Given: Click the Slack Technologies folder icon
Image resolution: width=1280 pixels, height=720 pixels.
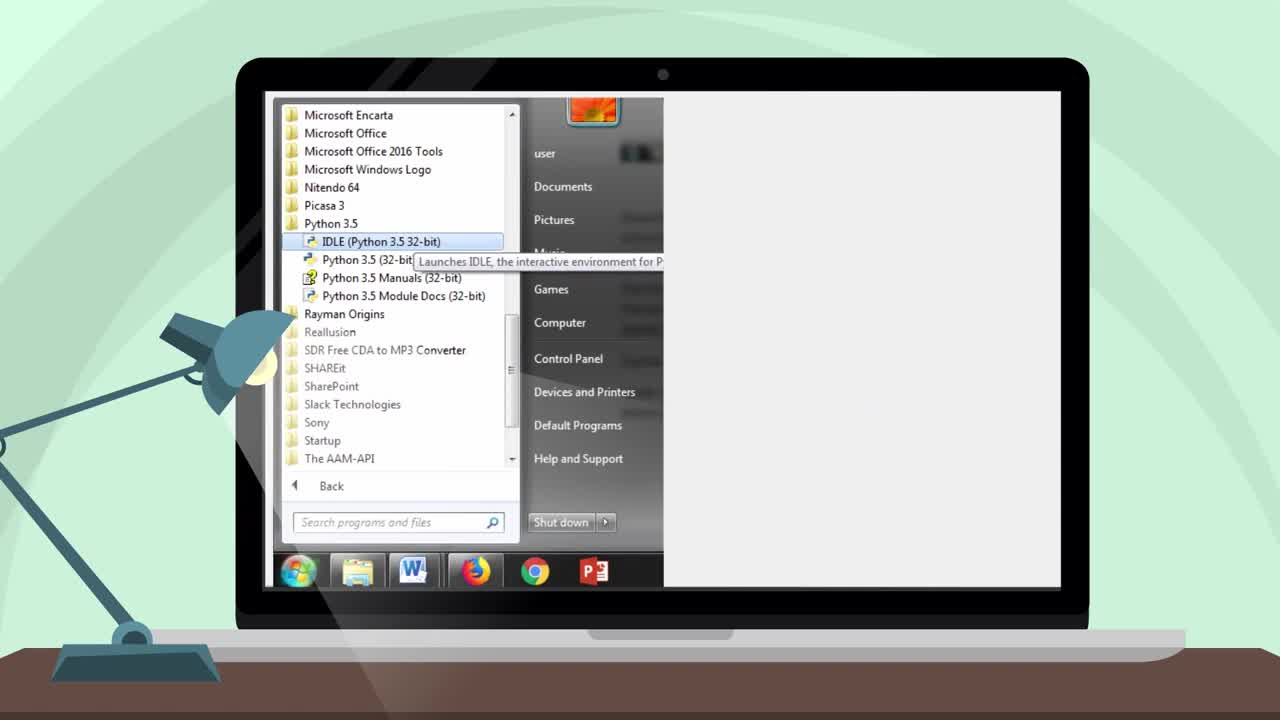Looking at the screenshot, I should click(292, 404).
